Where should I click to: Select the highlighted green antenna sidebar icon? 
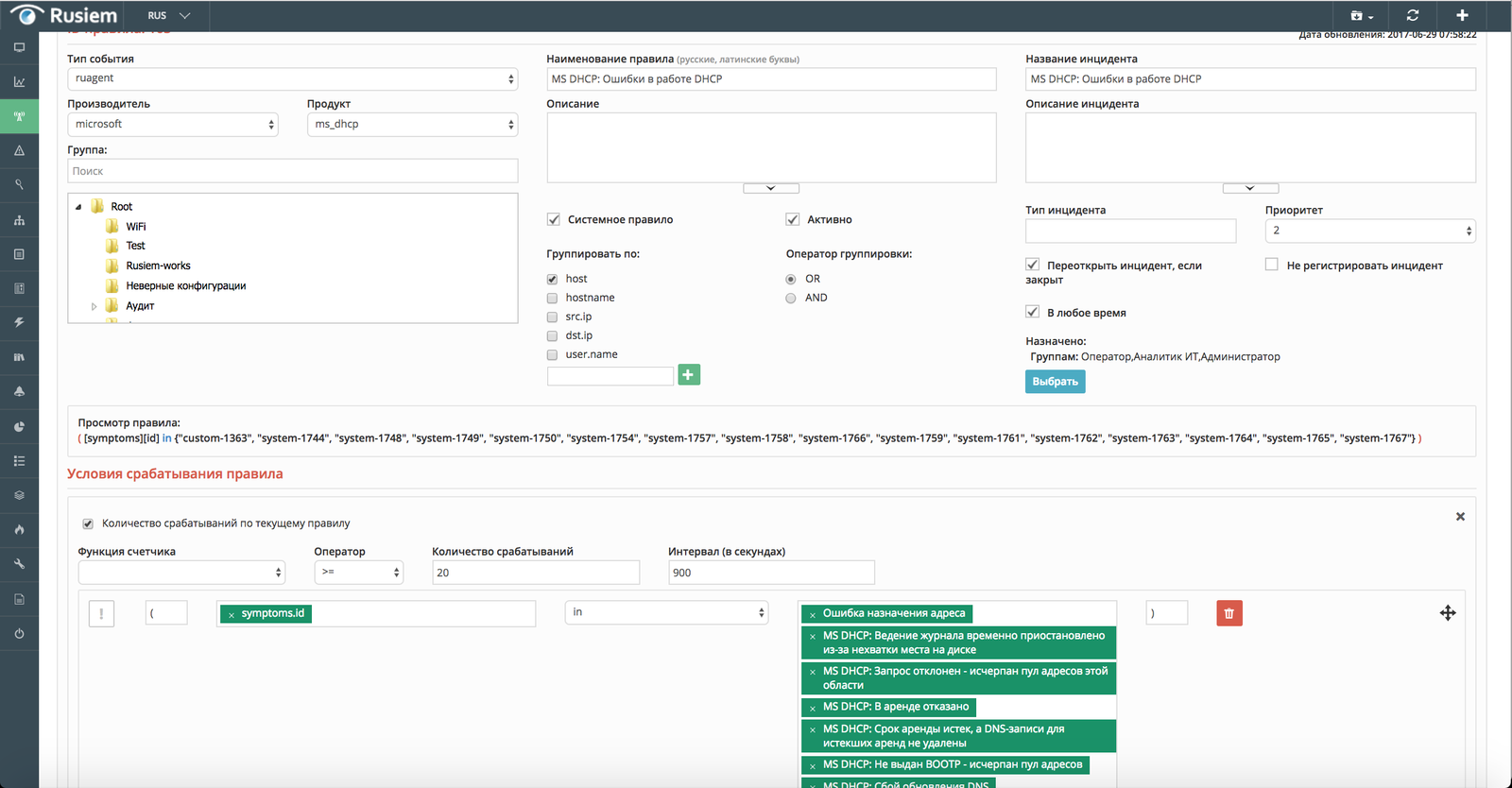[x=19, y=117]
